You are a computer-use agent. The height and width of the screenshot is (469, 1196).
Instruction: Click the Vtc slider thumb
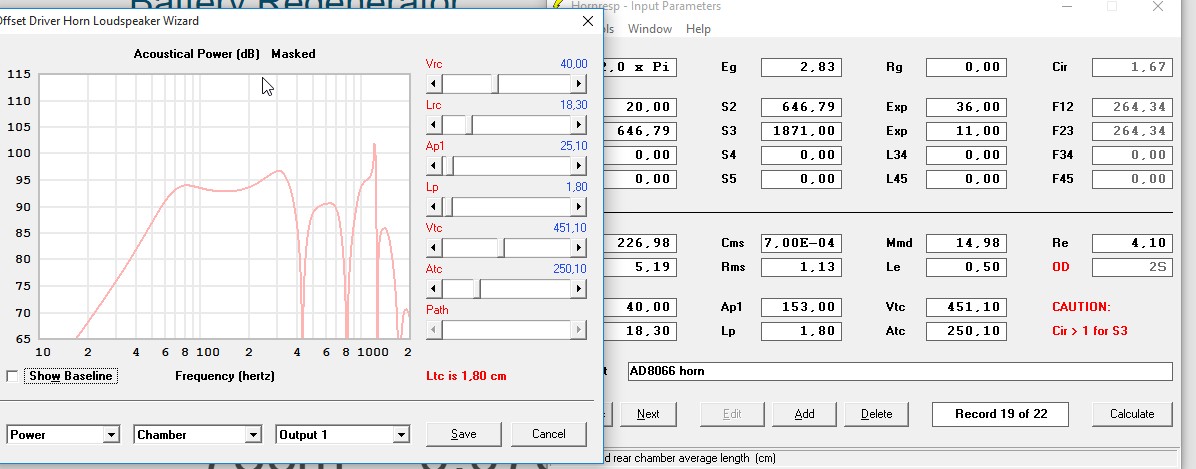point(500,248)
